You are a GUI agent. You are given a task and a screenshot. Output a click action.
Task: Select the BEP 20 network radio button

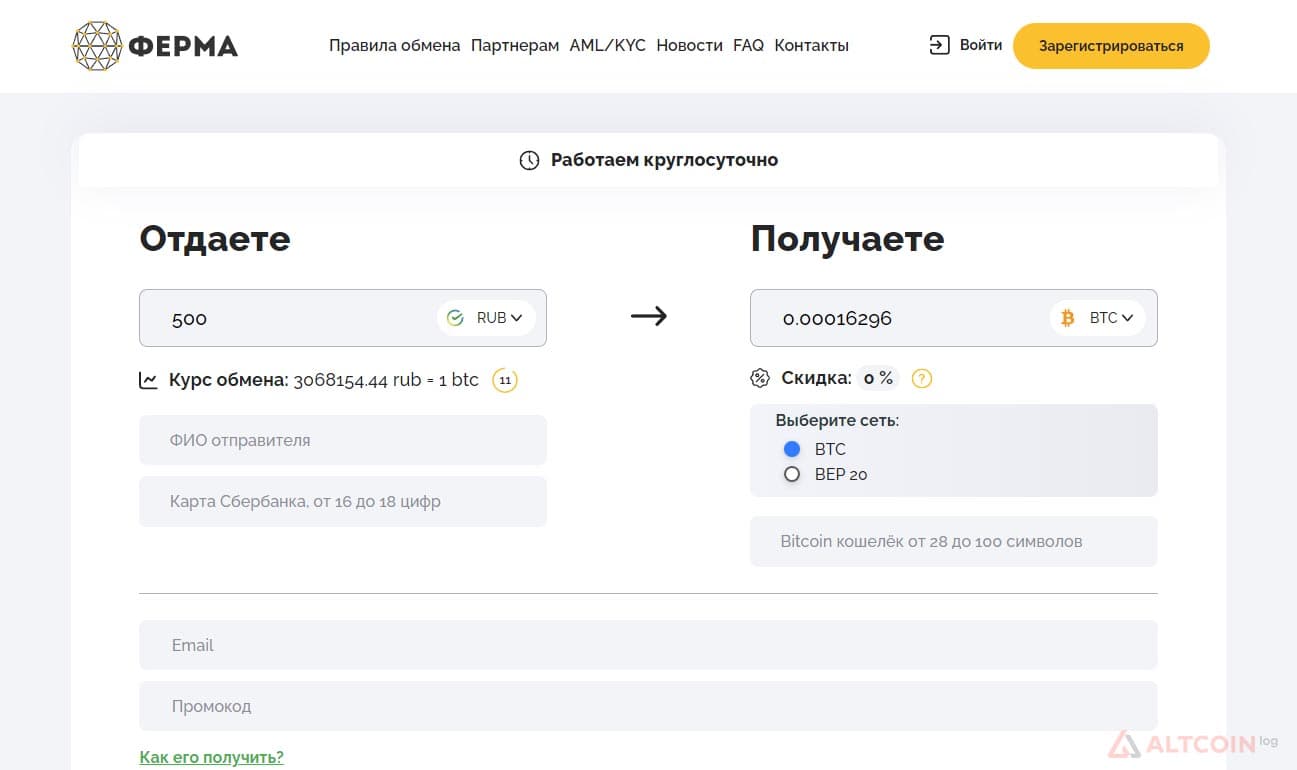point(792,474)
